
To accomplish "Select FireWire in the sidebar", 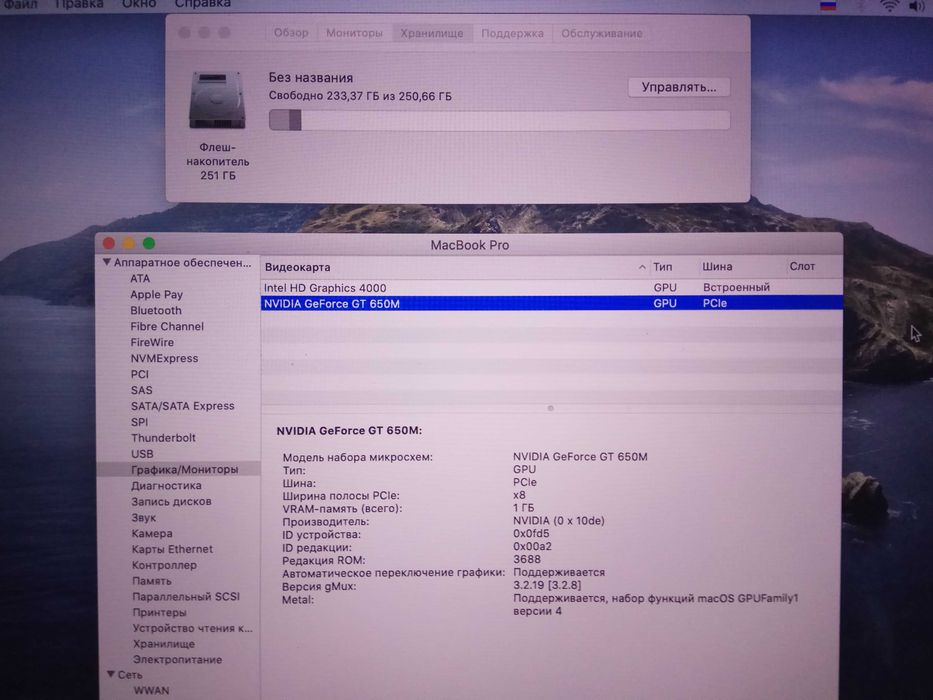I will click(152, 342).
